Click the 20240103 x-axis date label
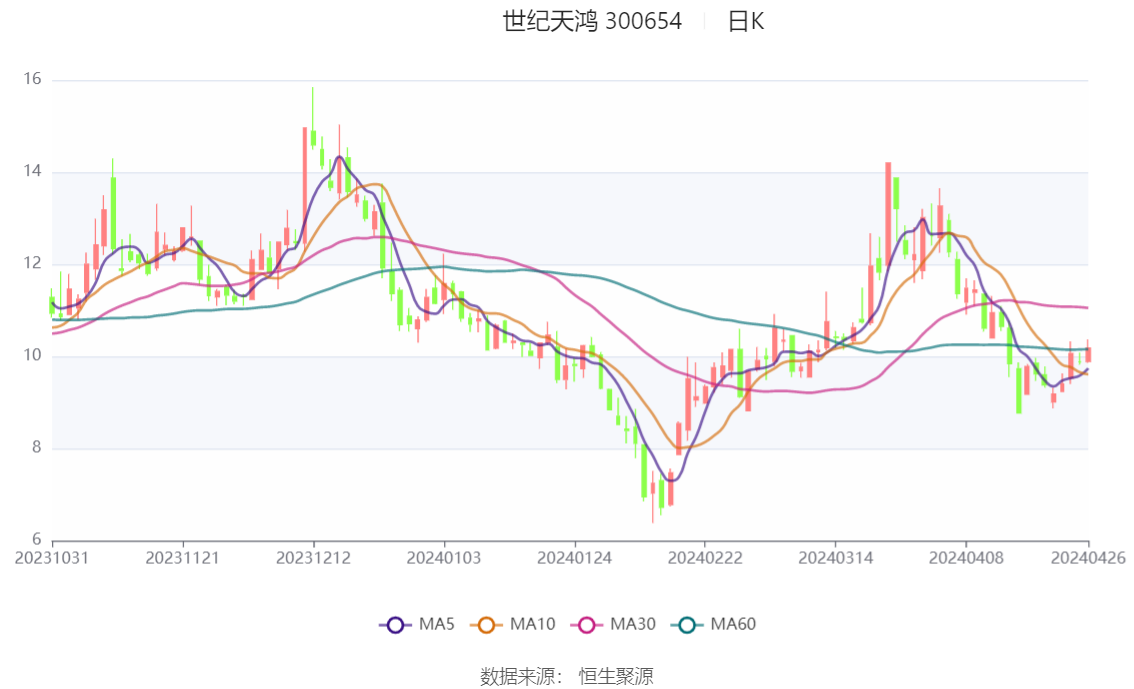 coord(444,558)
